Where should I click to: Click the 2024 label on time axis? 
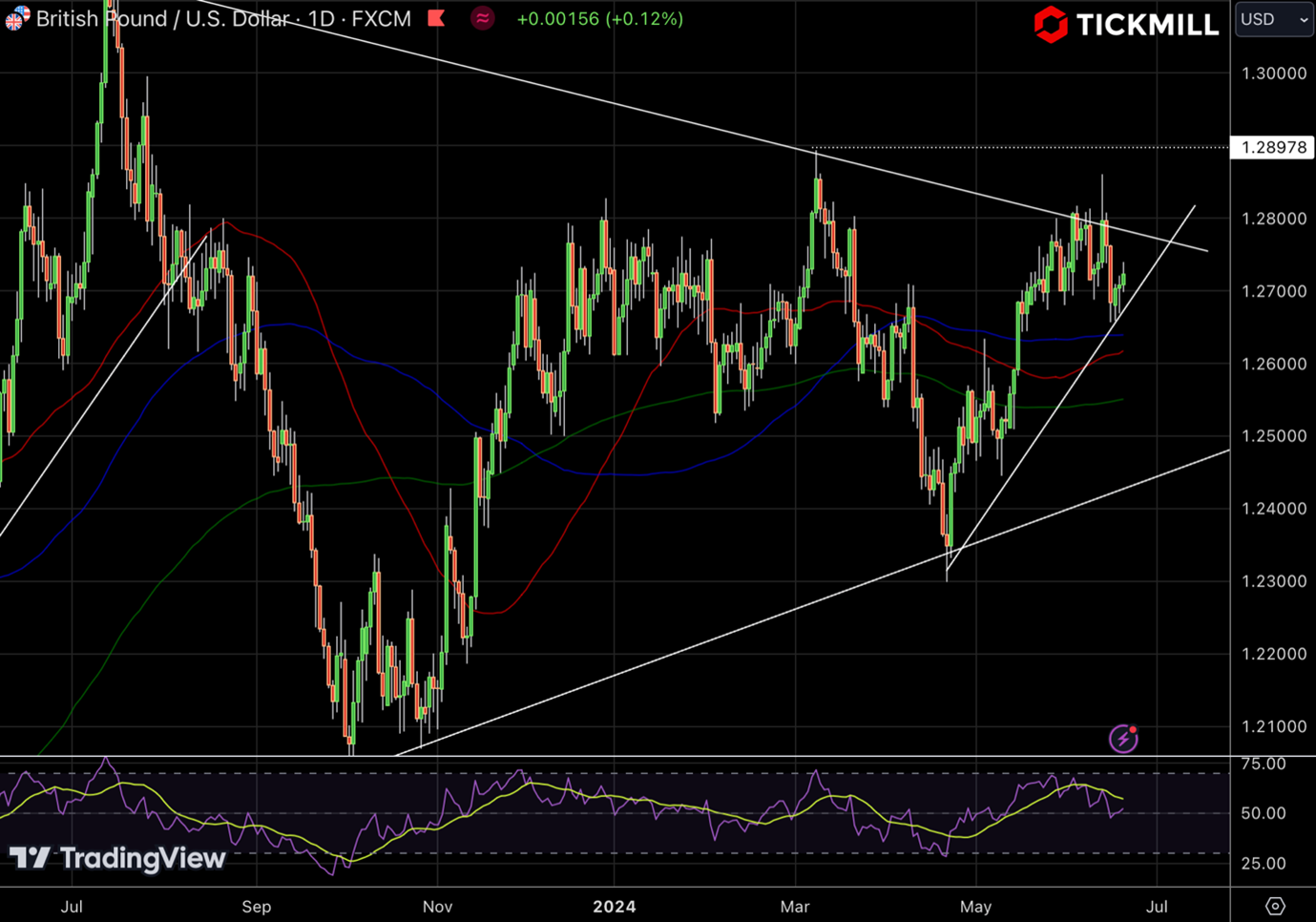615,906
